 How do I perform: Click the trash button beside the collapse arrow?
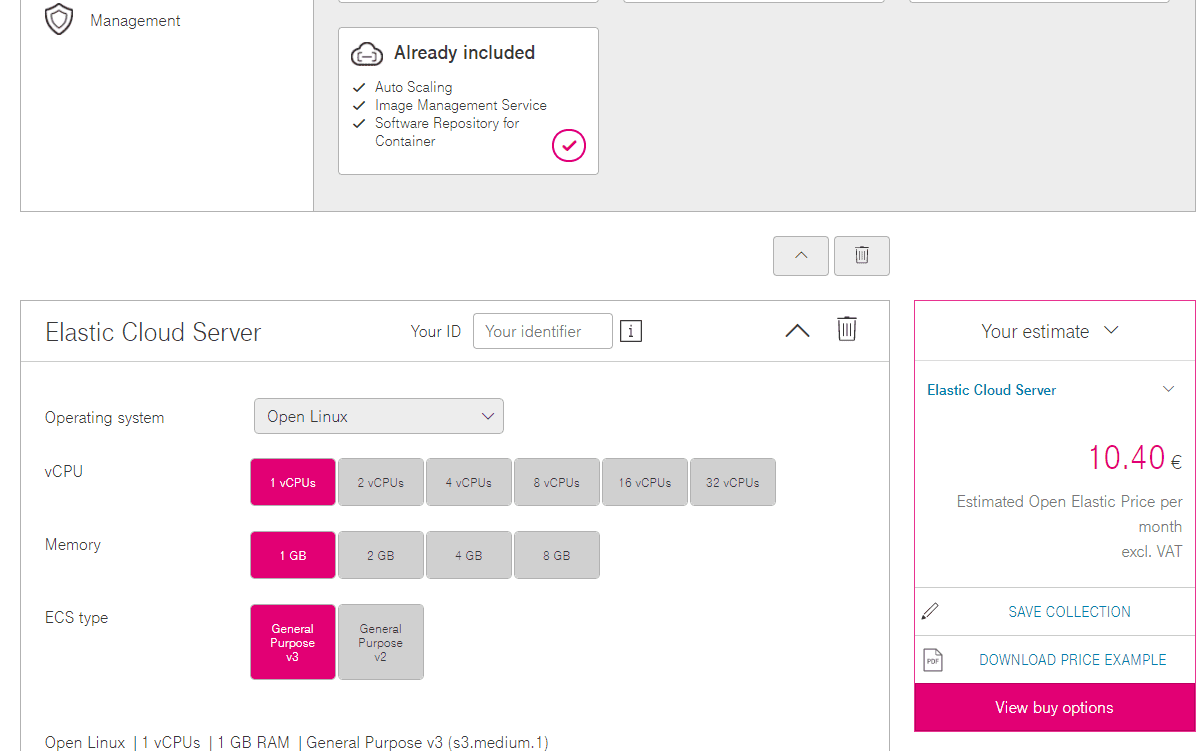862,256
